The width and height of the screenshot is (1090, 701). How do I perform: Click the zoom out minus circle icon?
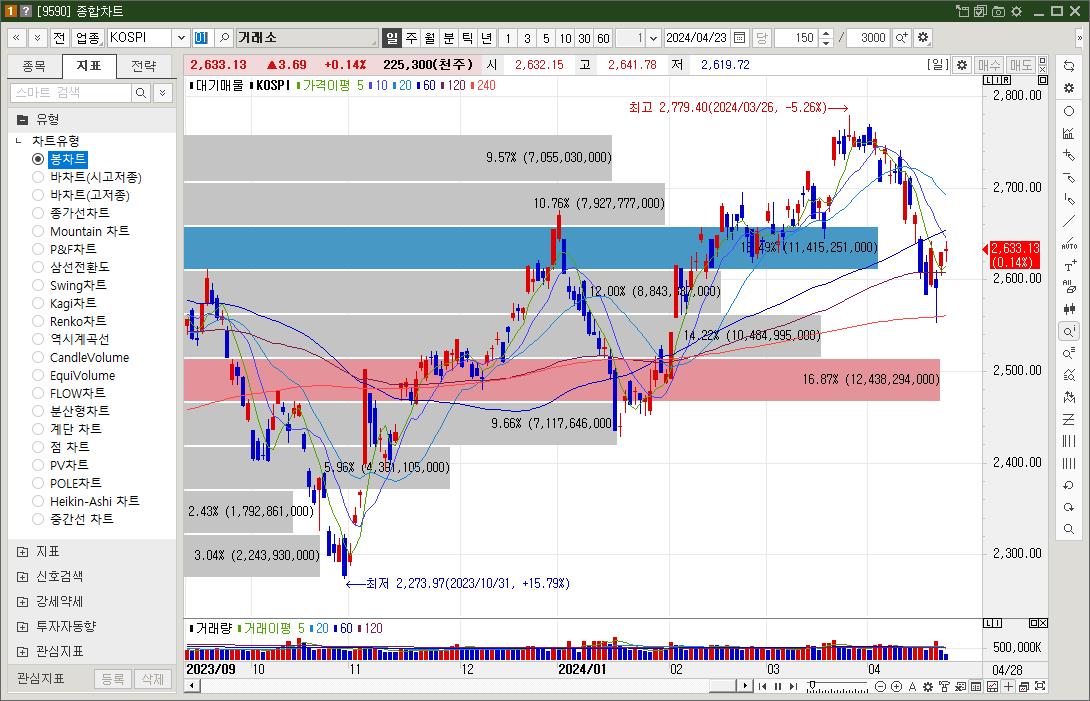pyautogui.click(x=881, y=686)
